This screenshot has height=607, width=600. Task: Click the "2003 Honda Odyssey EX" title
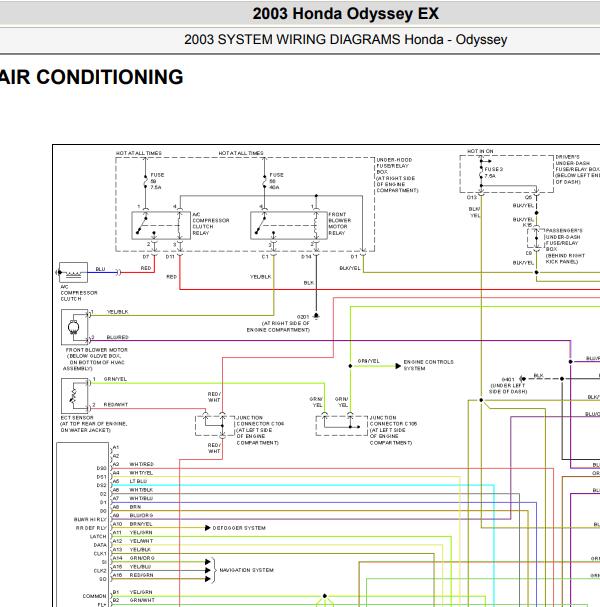(345, 14)
